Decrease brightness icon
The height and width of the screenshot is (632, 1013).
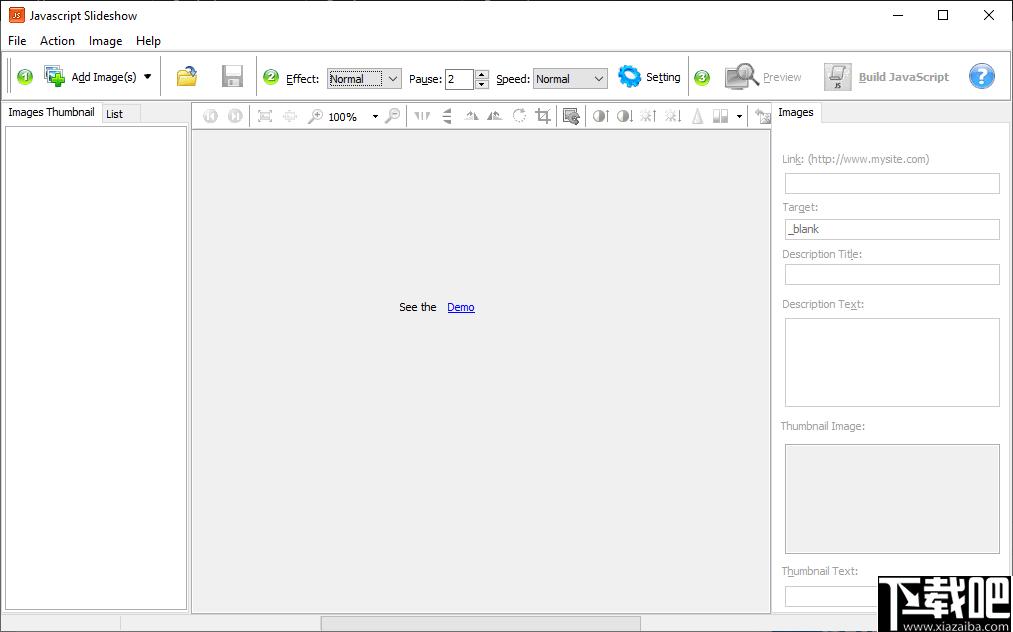(673, 116)
